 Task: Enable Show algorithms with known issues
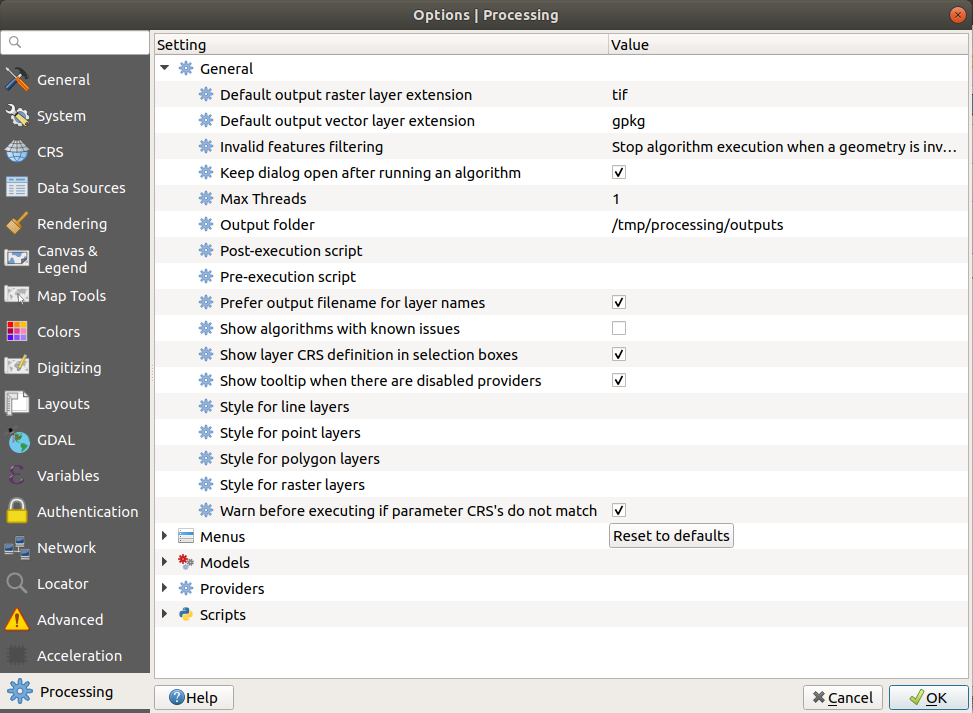(619, 329)
